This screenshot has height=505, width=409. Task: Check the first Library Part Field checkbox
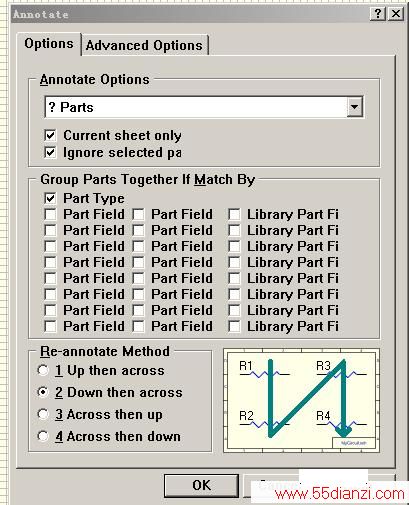pos(234,214)
